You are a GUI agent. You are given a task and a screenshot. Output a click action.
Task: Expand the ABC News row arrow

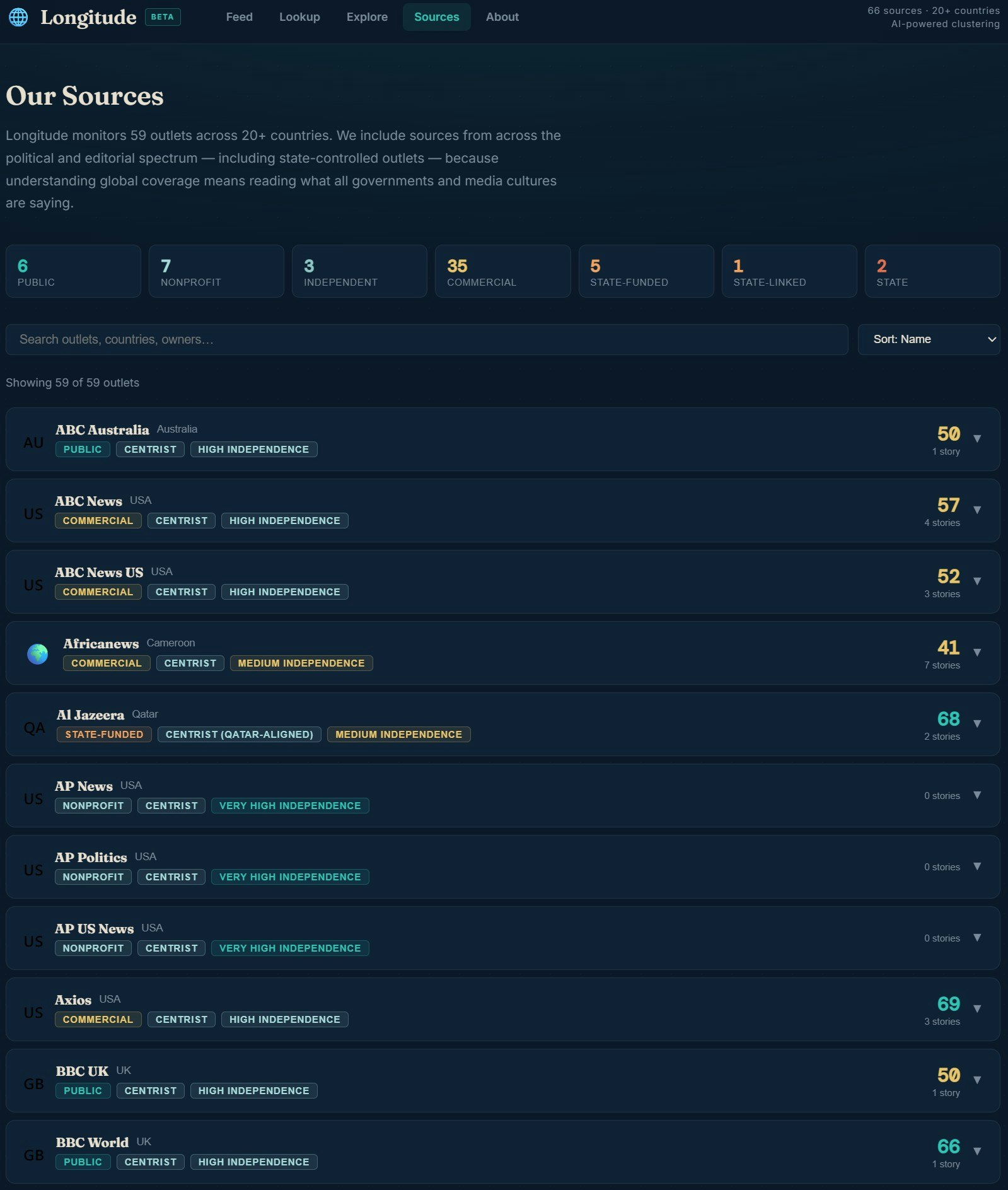[x=977, y=510]
